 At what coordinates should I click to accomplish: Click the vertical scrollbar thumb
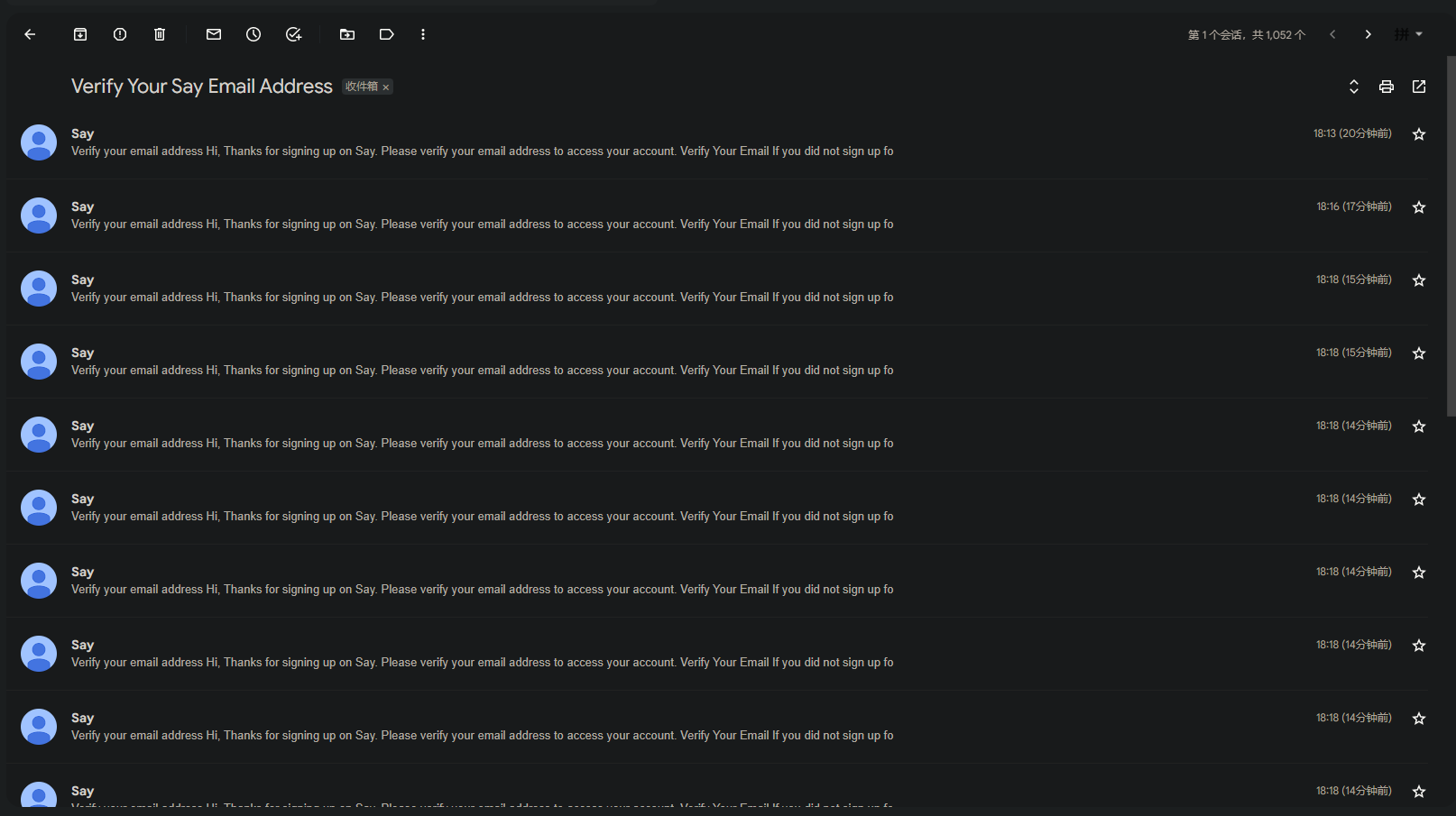(1451, 234)
